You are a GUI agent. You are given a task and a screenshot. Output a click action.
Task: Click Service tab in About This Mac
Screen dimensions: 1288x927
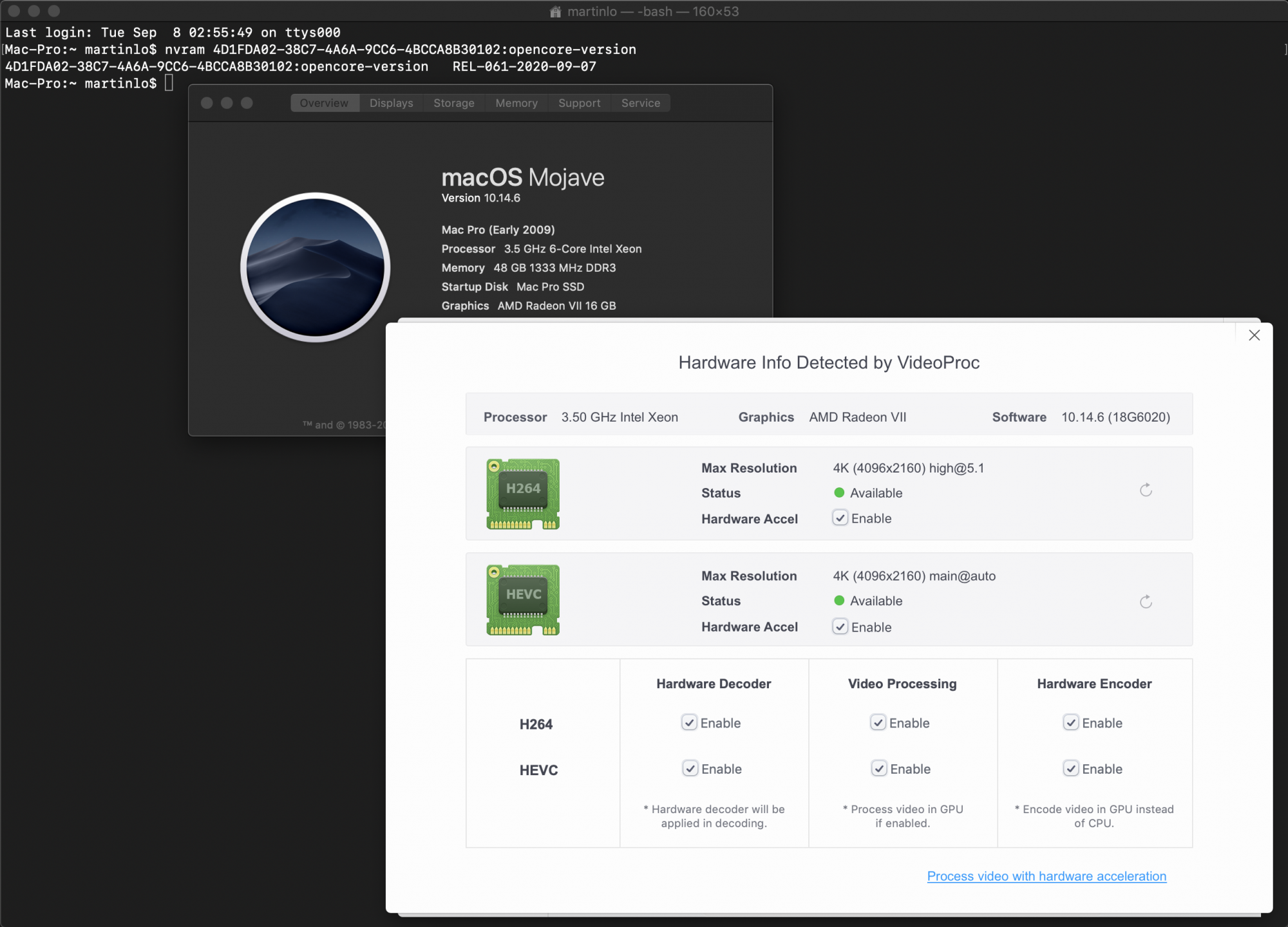pyautogui.click(x=641, y=102)
